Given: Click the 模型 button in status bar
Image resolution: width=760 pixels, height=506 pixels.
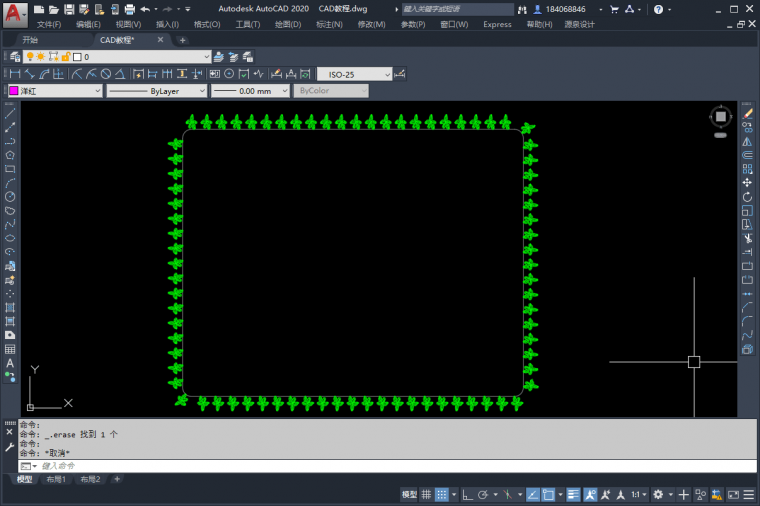Looking at the screenshot, I should [x=409, y=495].
